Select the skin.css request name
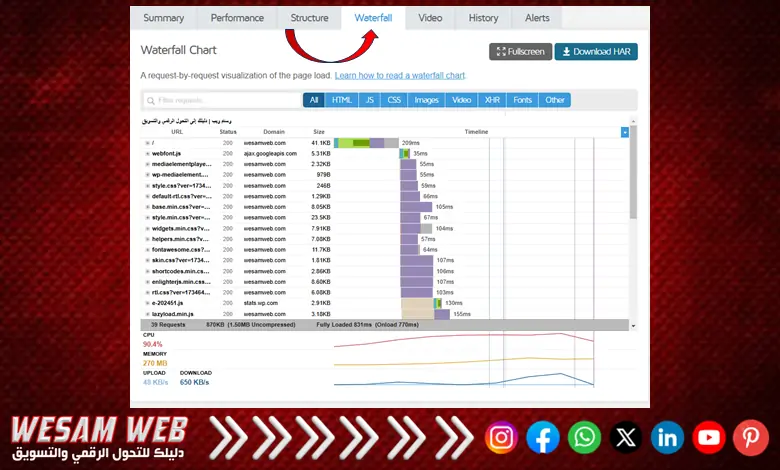The width and height of the screenshot is (780, 470). coord(181,261)
